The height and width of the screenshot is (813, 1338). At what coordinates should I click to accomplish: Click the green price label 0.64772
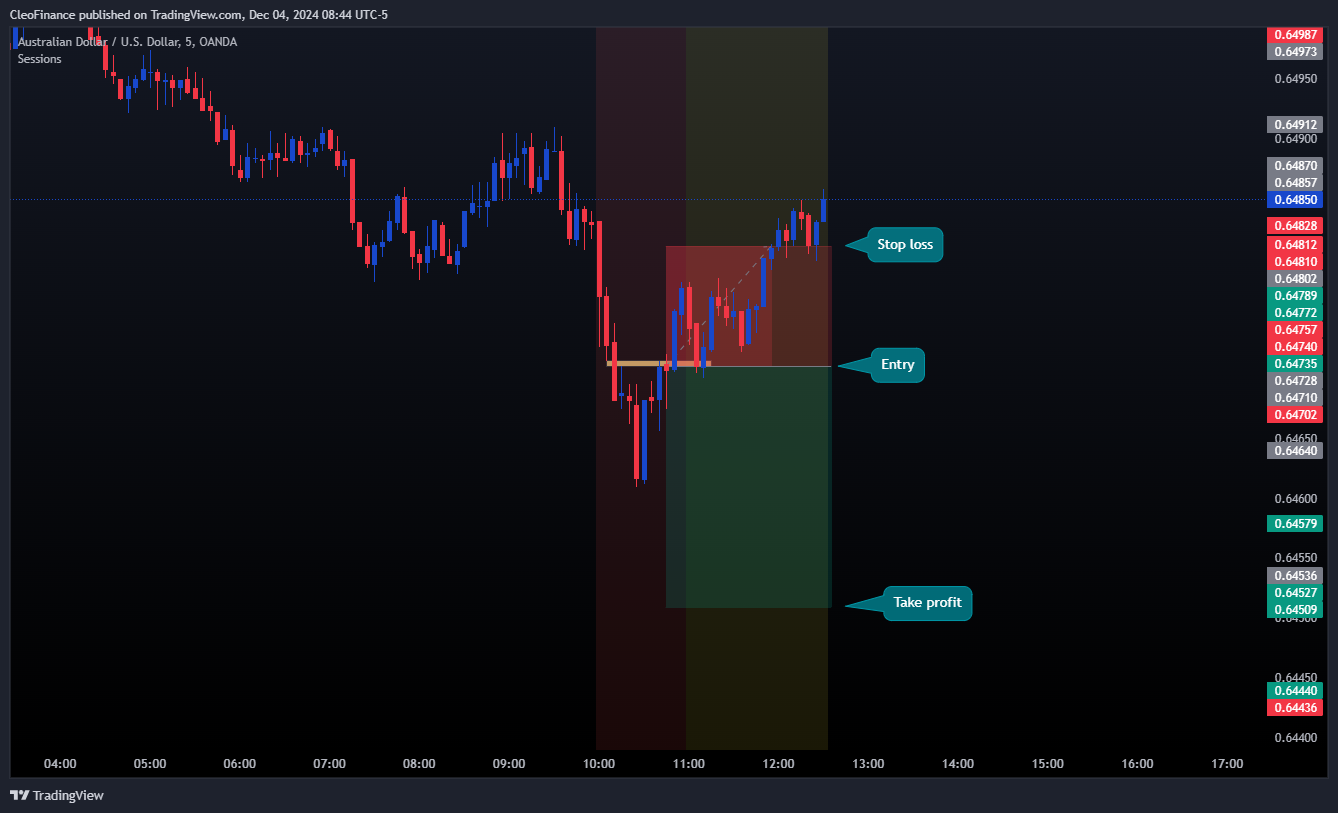[x=1295, y=313]
